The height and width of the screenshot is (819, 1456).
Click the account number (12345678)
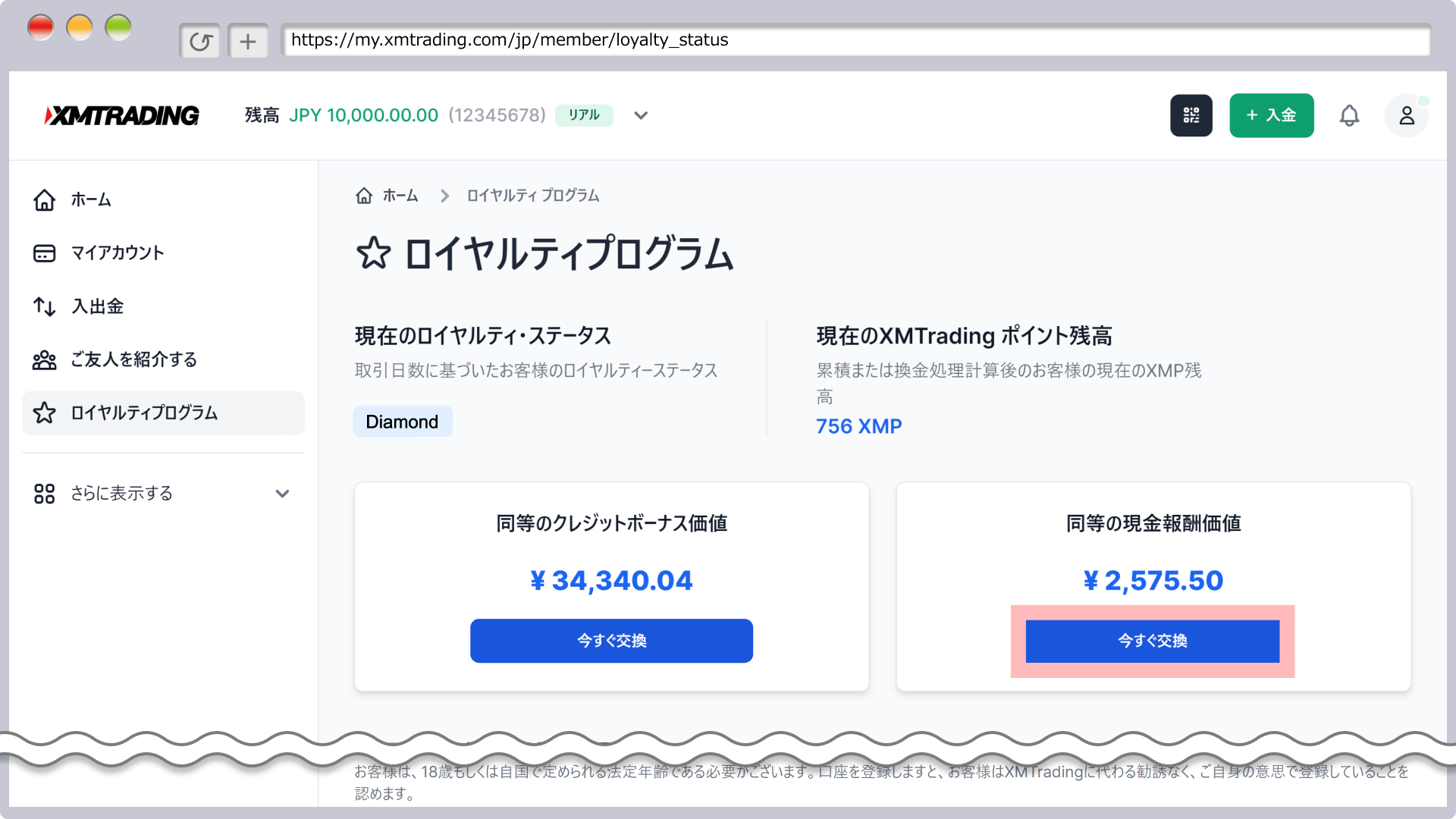point(497,115)
